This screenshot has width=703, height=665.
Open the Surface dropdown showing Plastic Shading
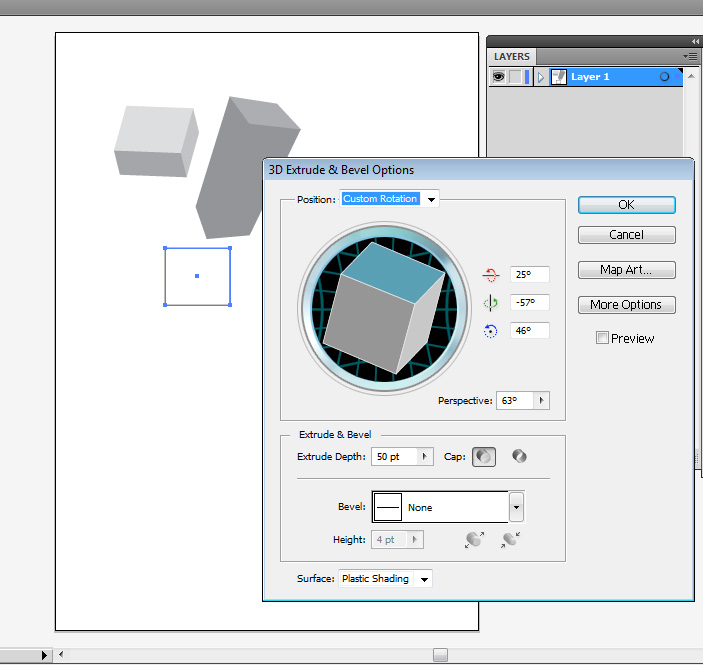[x=424, y=579]
